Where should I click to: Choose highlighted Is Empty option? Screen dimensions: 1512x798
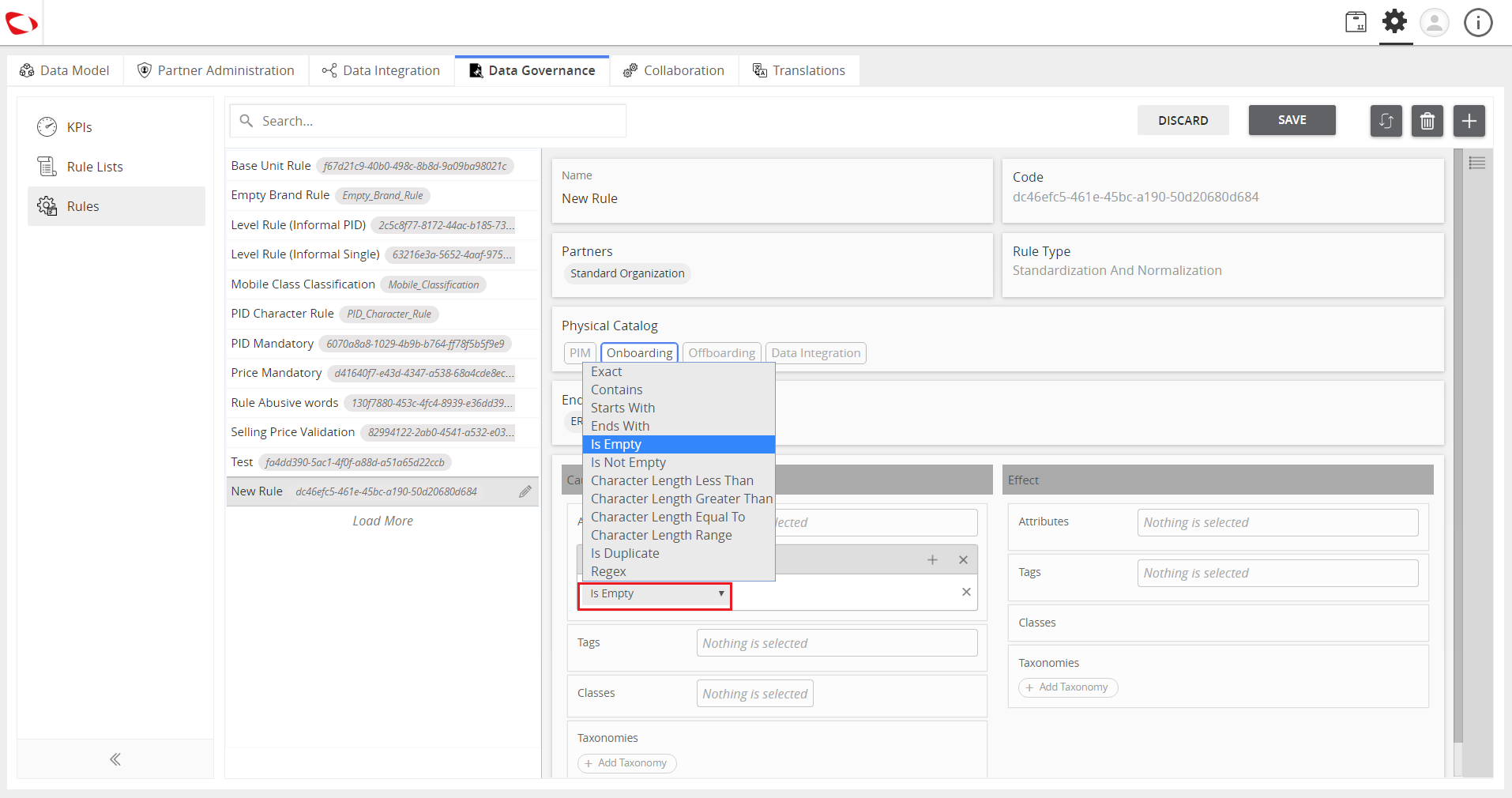(x=679, y=444)
